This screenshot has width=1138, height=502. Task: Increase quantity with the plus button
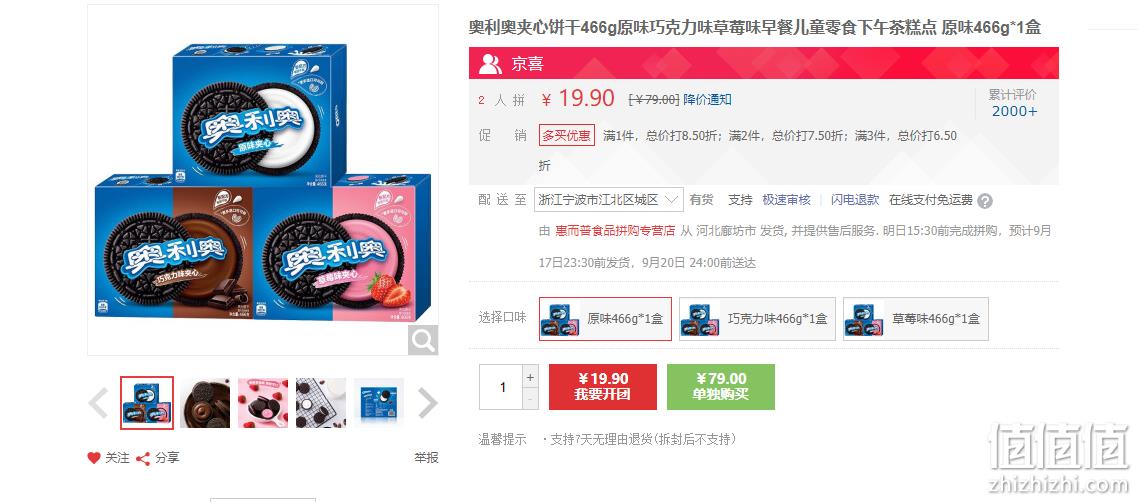pos(531,377)
